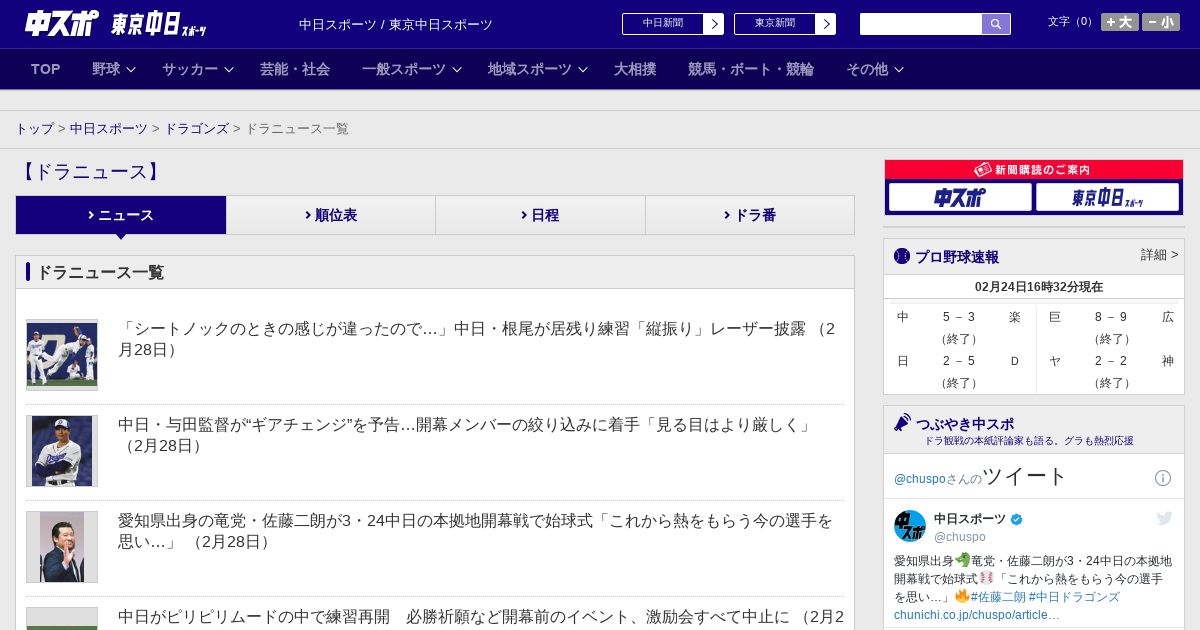Expand the その他 dropdown chevron
This screenshot has height=630, width=1200.
(899, 70)
